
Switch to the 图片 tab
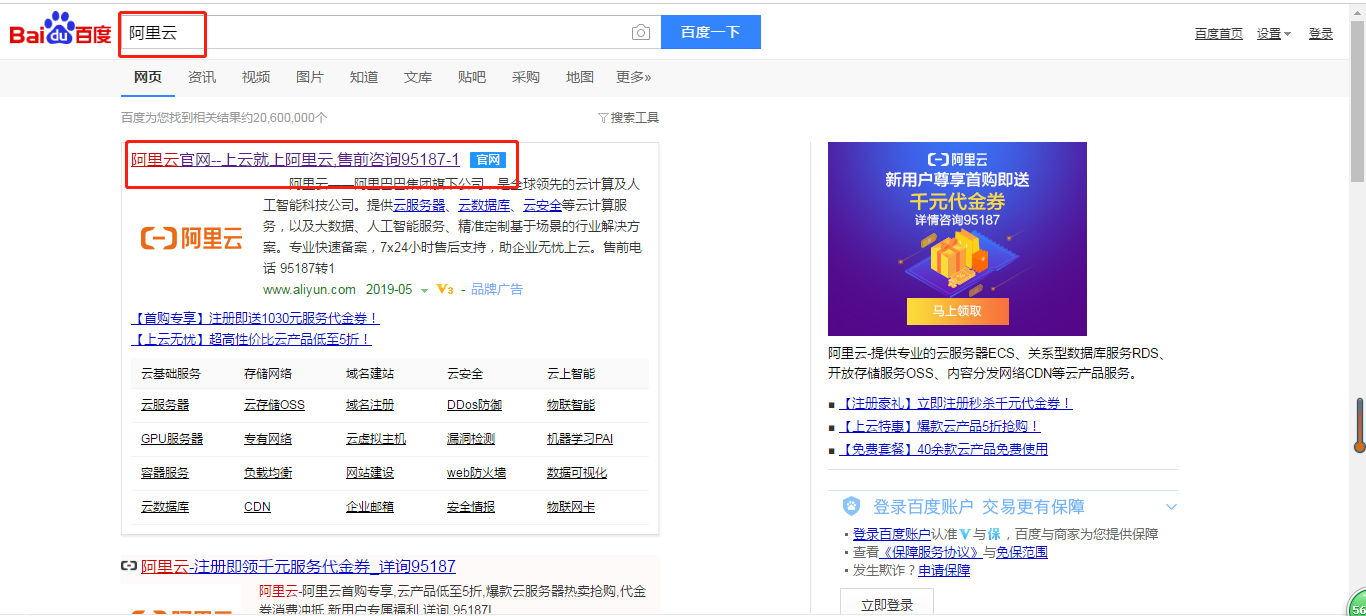click(x=310, y=77)
